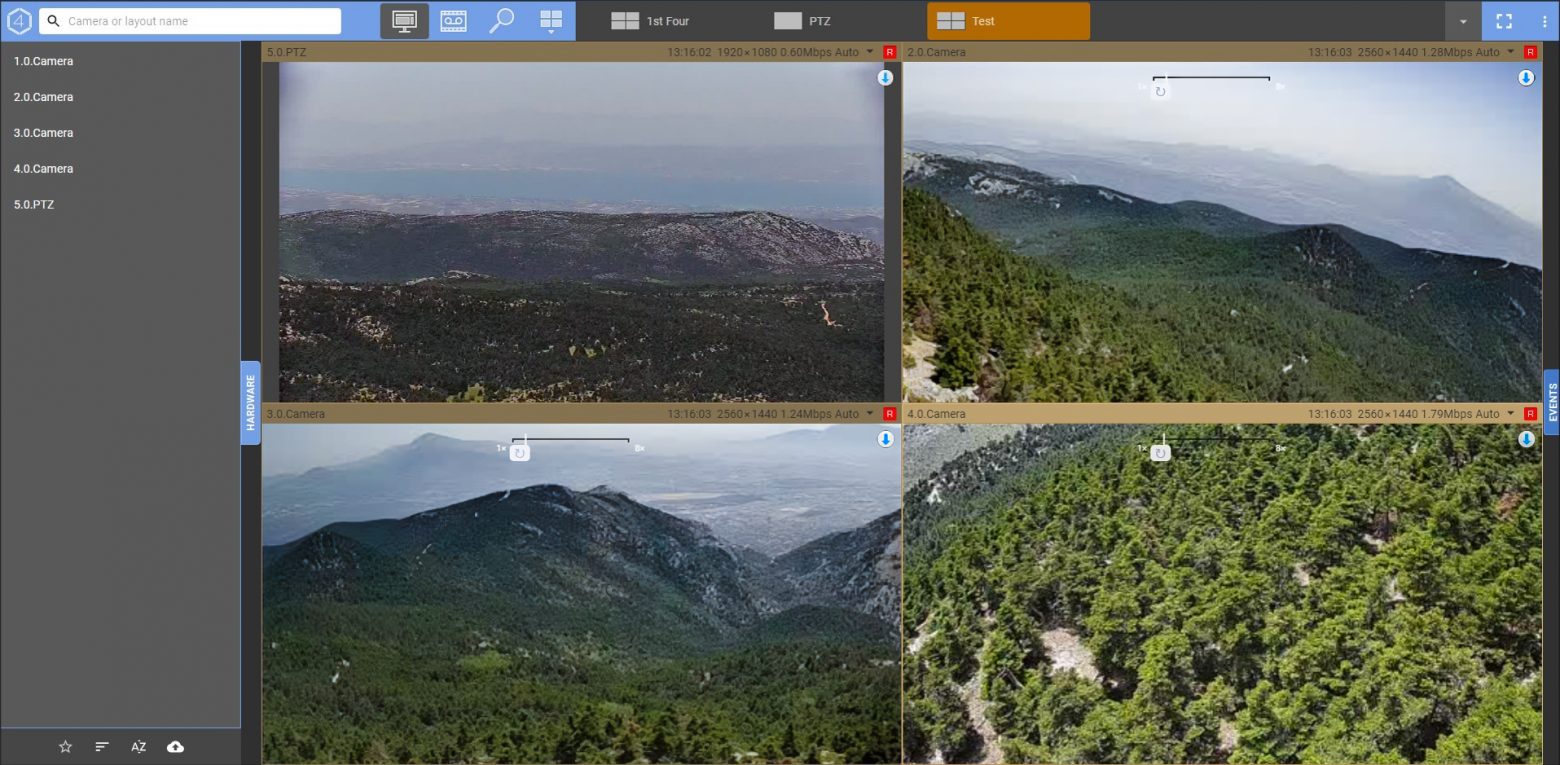Viewport: 1560px width, 765px height.
Task: Toggle recording R badge on 3.0.Camera
Action: (889, 414)
